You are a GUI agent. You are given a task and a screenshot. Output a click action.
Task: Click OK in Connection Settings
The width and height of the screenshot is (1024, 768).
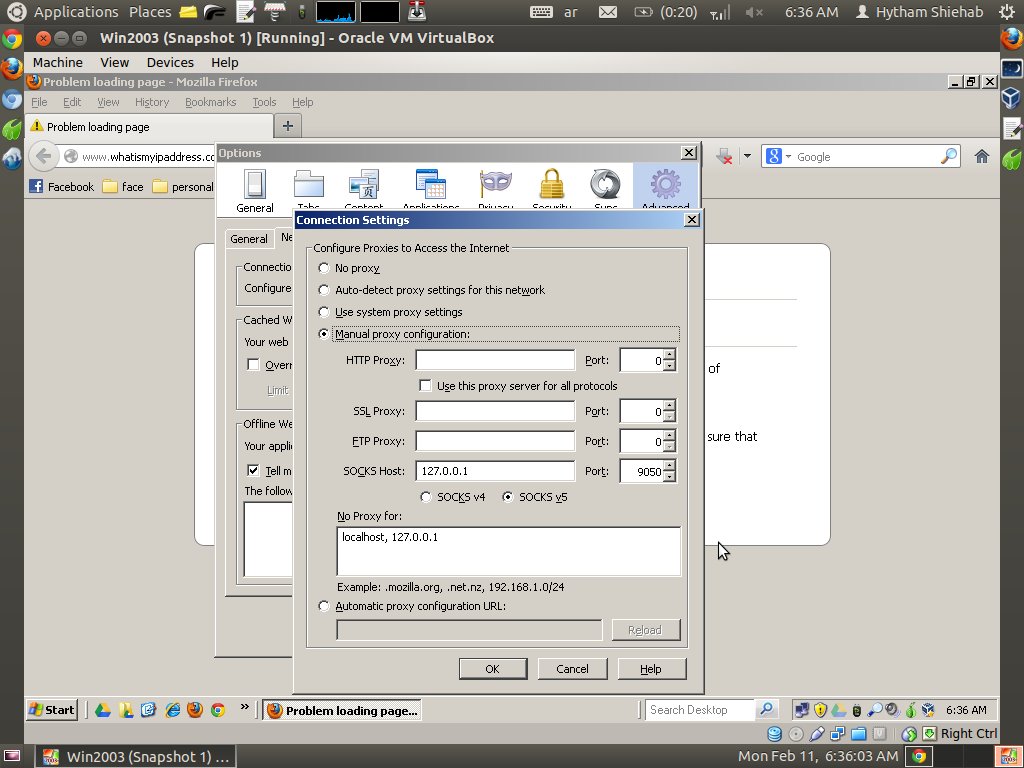[492, 669]
